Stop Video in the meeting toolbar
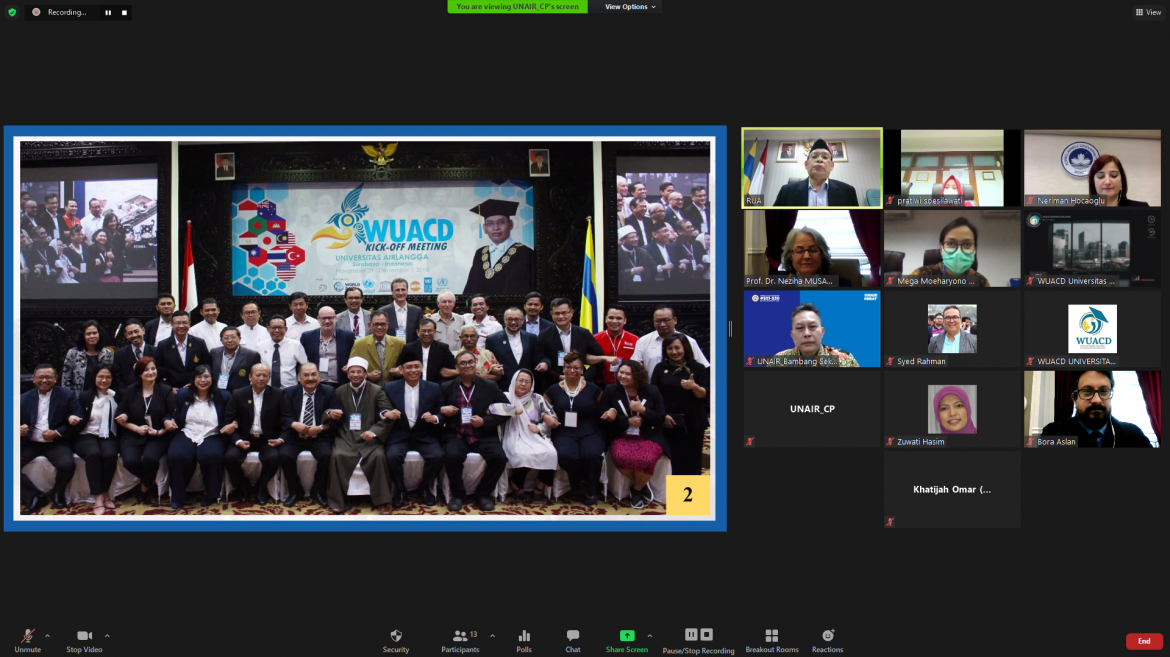This screenshot has width=1170, height=657. pyautogui.click(x=84, y=641)
